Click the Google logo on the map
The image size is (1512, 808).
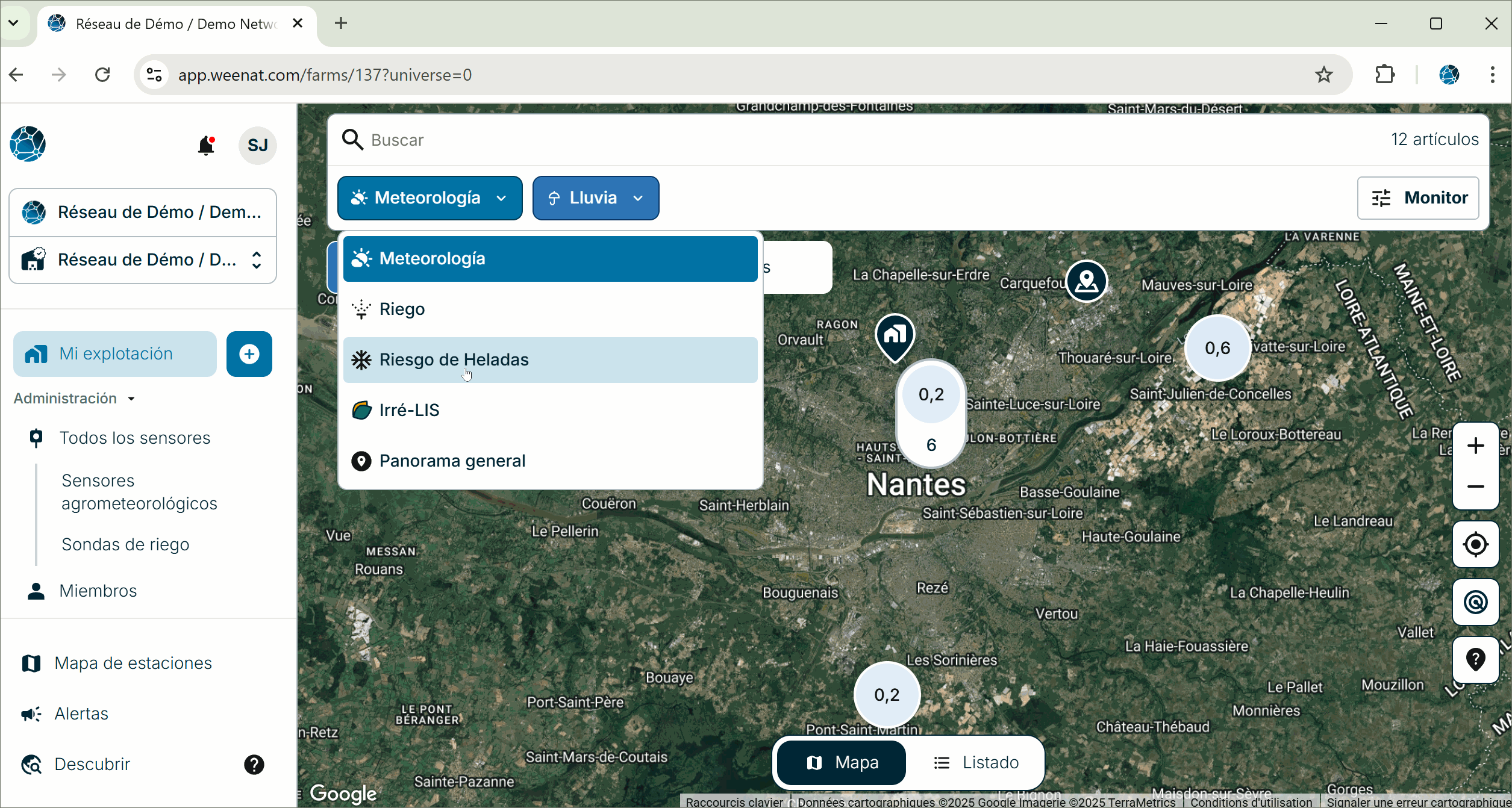[x=343, y=794]
